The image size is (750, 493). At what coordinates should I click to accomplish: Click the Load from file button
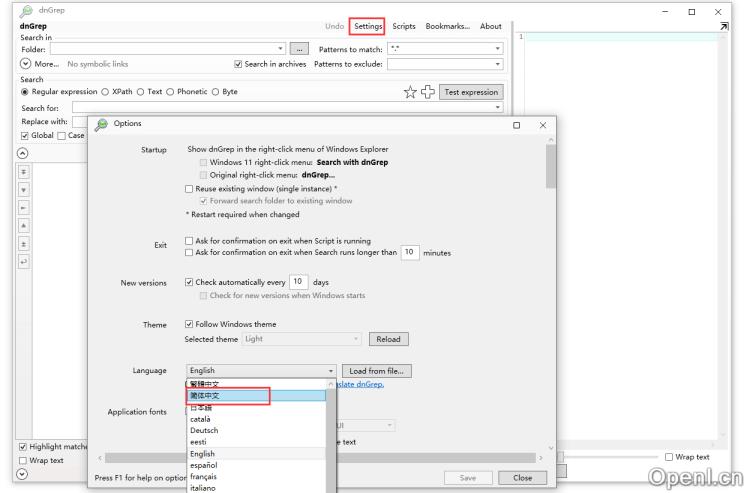[377, 371]
